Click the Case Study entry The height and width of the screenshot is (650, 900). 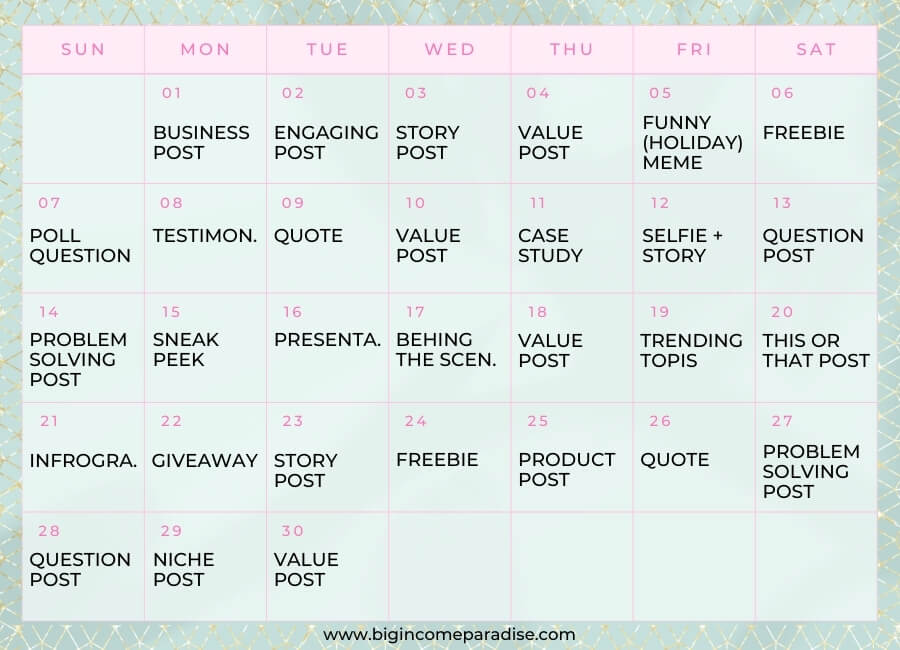pos(550,245)
